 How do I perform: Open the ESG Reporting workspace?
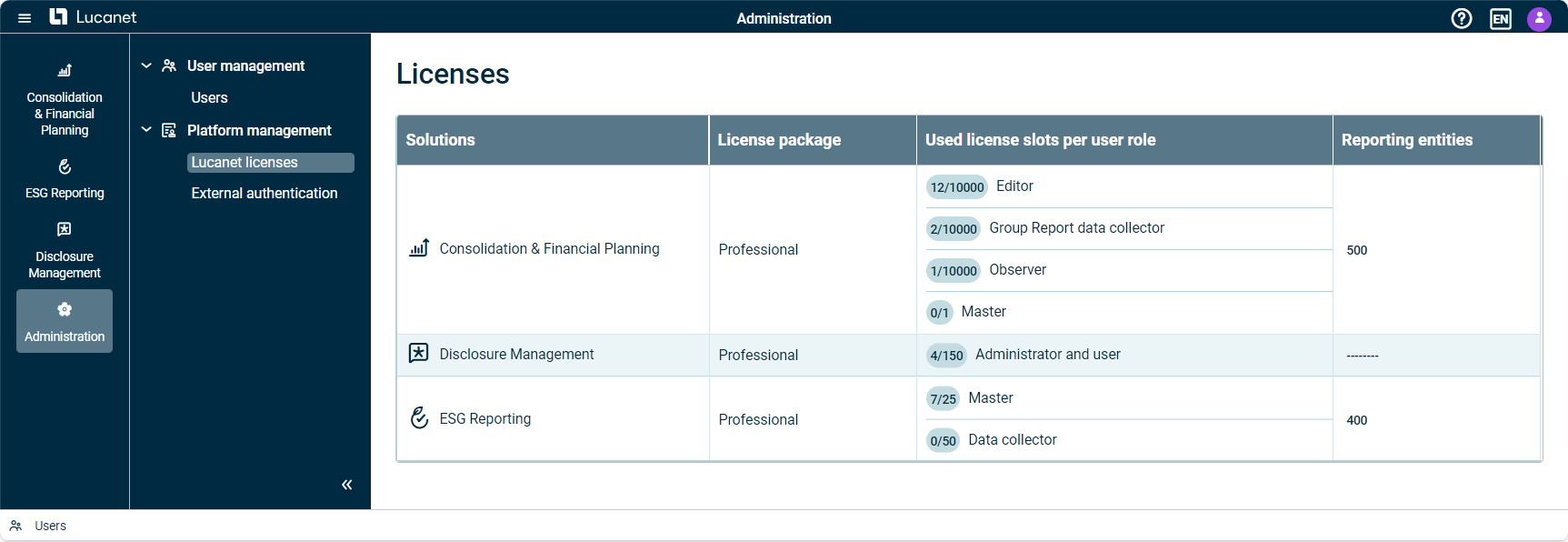[x=65, y=179]
